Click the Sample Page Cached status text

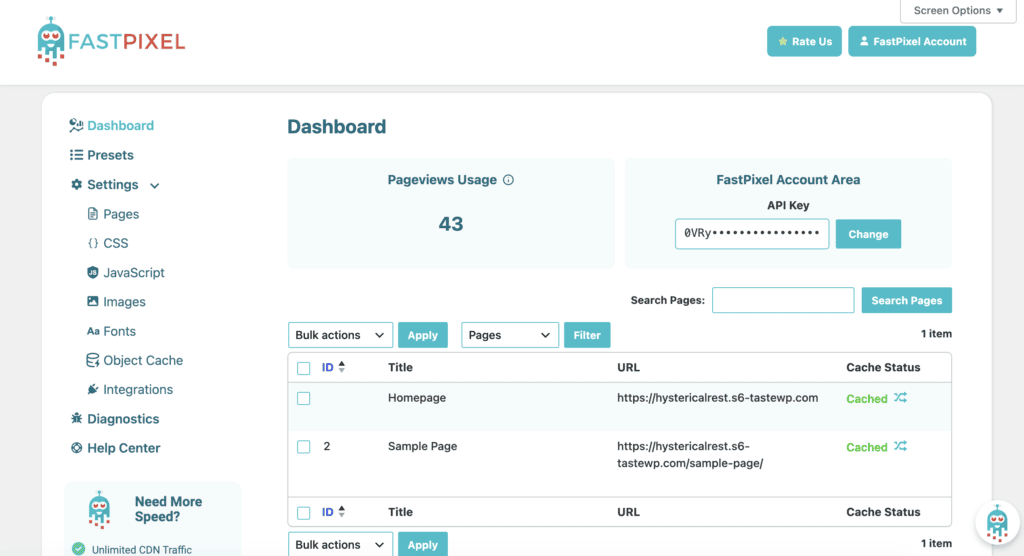[x=867, y=448]
